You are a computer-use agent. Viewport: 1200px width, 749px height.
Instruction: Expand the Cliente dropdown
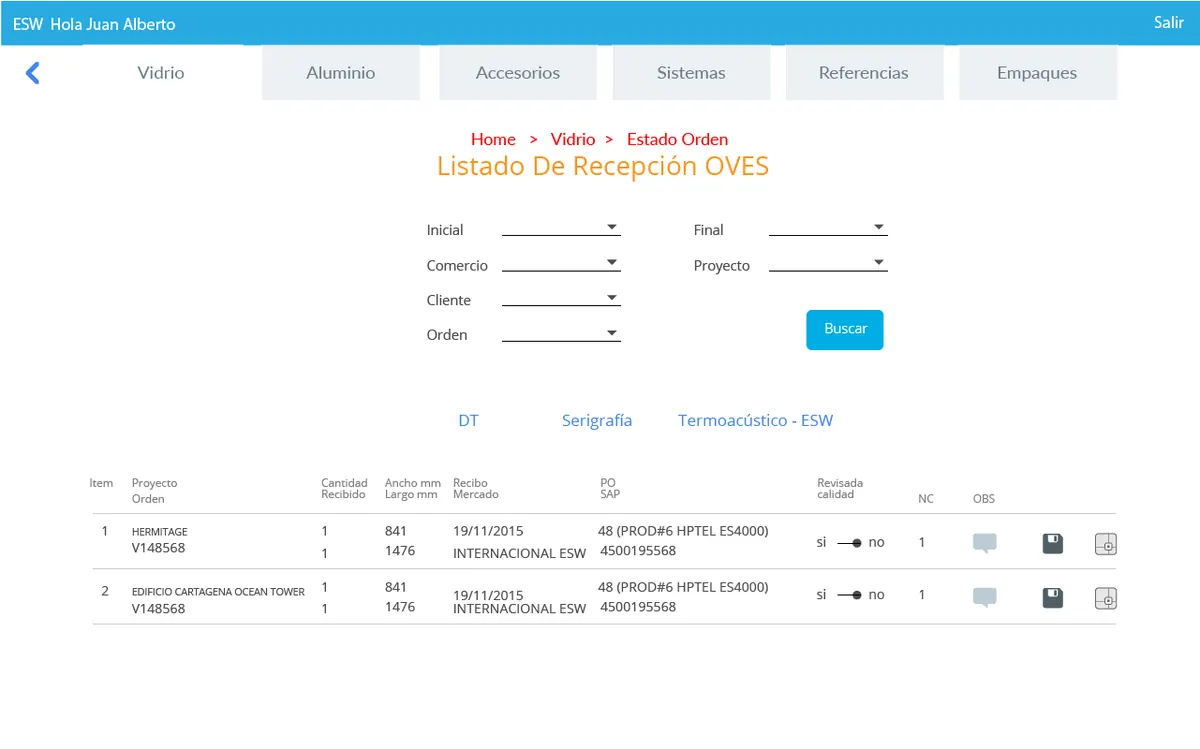561,298
